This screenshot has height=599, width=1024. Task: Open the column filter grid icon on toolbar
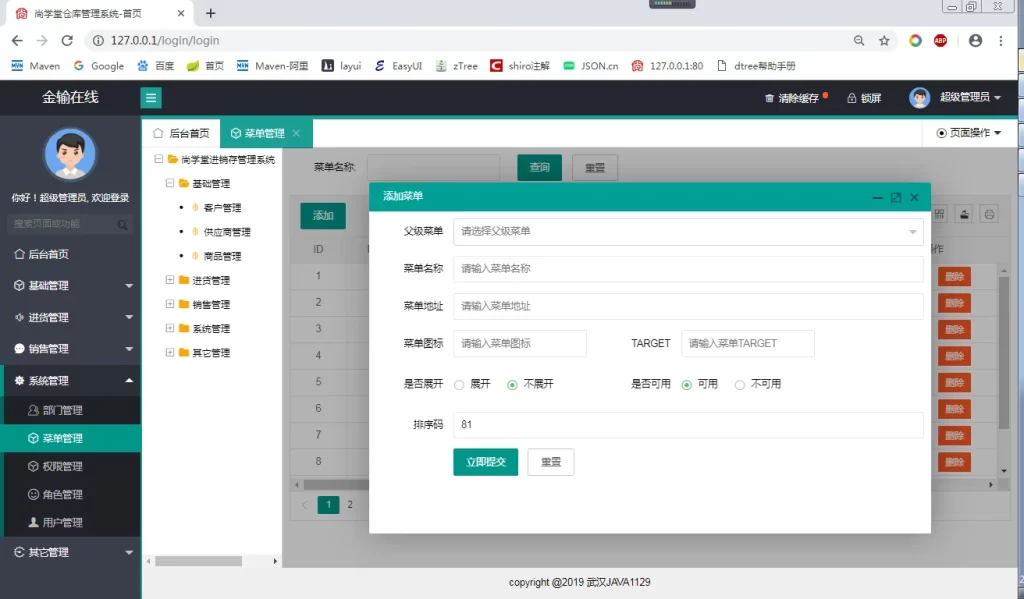940,215
